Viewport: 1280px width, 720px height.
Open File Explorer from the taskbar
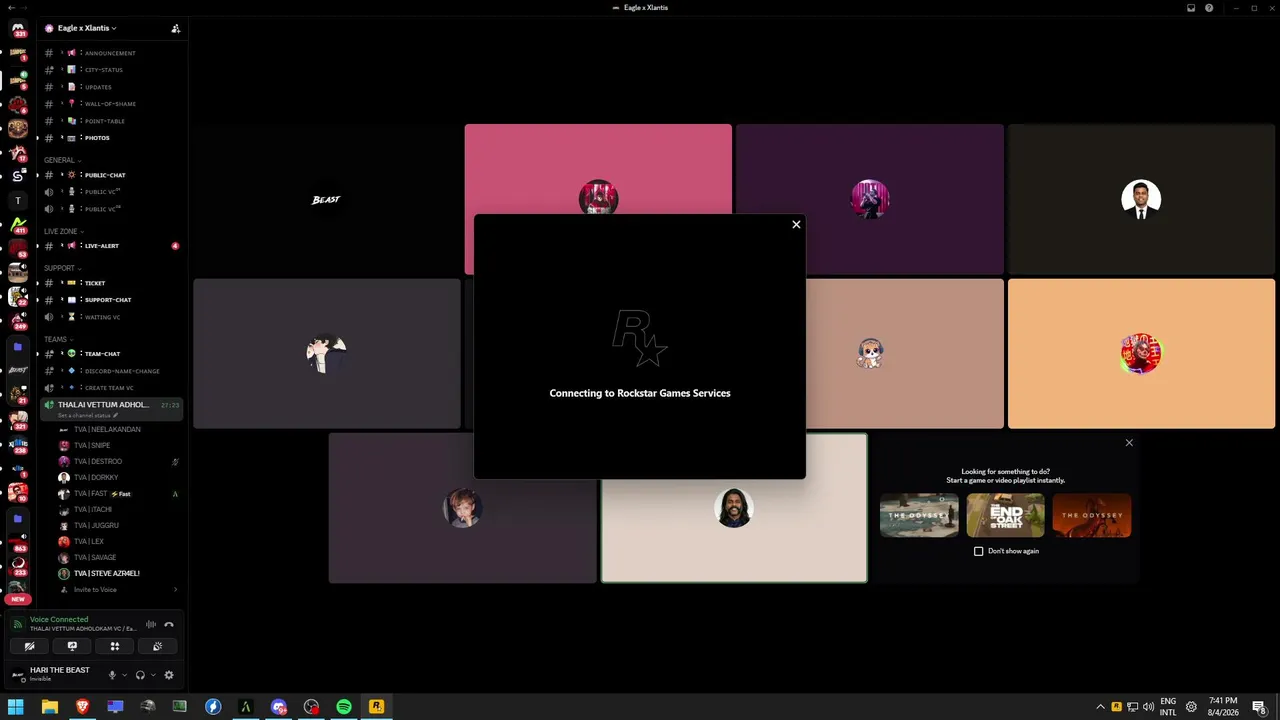[x=49, y=707]
